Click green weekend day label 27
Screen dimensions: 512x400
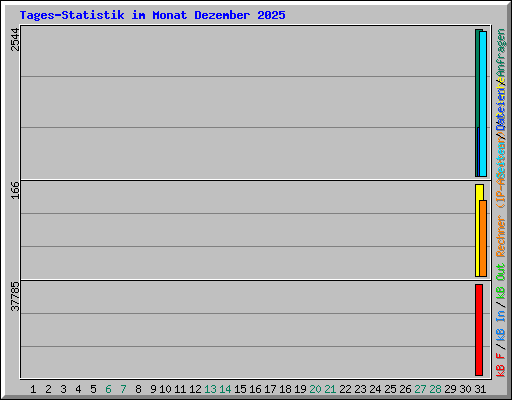click(x=420, y=389)
